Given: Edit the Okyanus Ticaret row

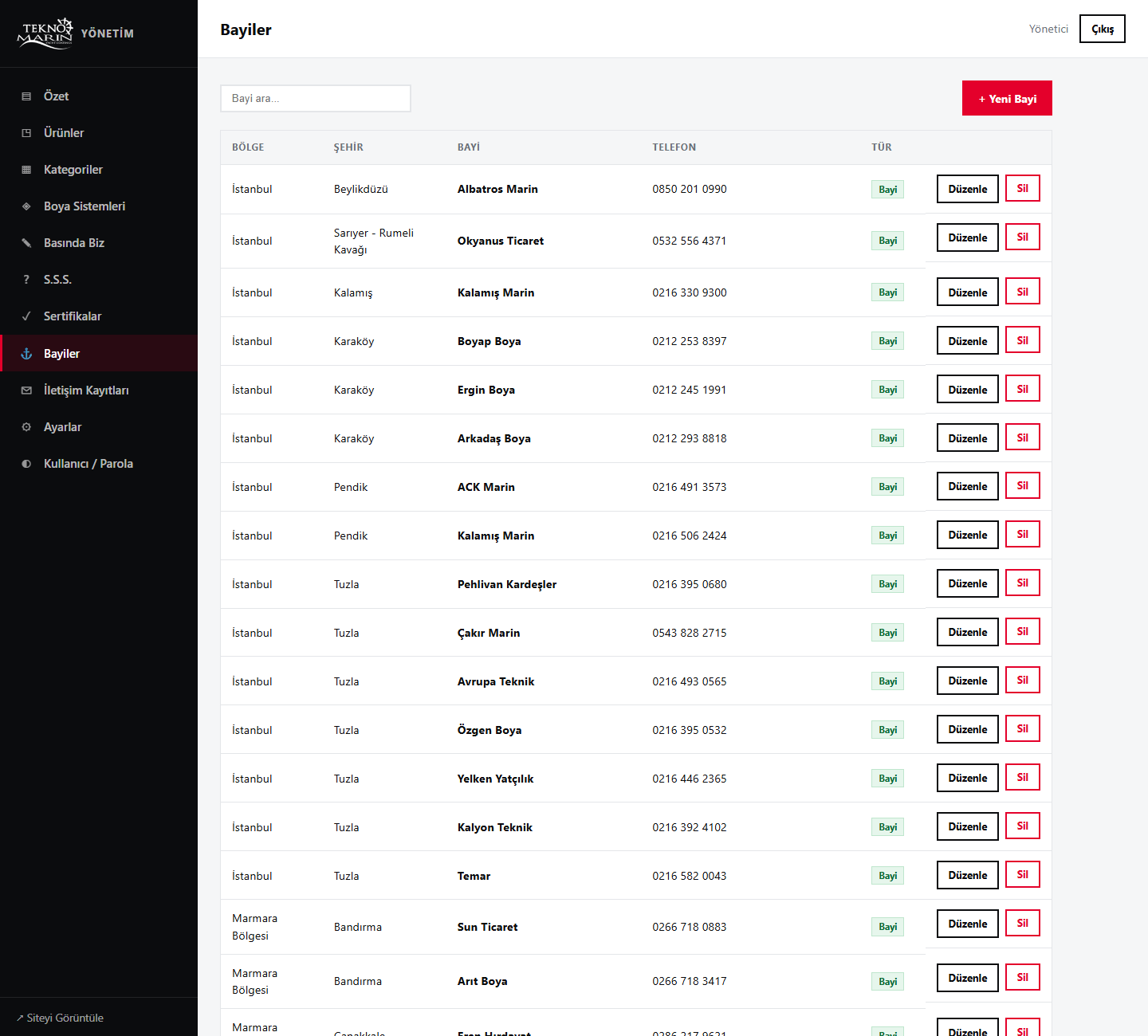Looking at the screenshot, I should coord(968,237).
